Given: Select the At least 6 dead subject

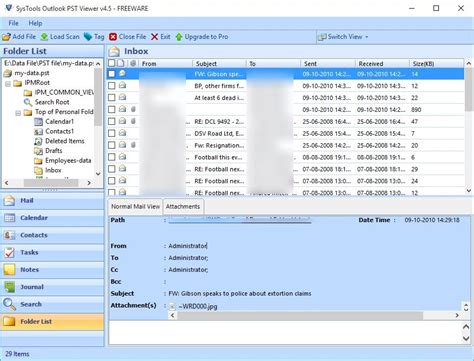Looking at the screenshot, I should point(219,98).
